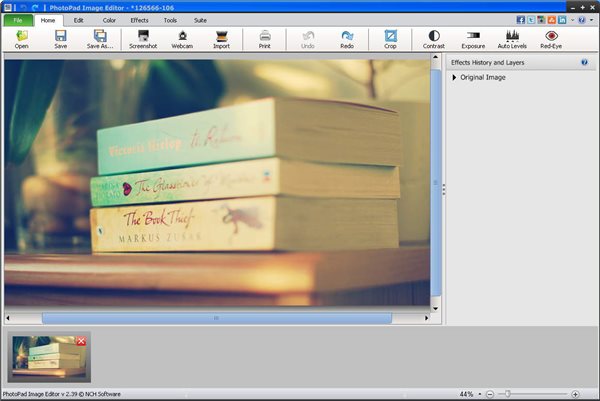
Task: Save the image with the Save icon
Action: click(60, 39)
